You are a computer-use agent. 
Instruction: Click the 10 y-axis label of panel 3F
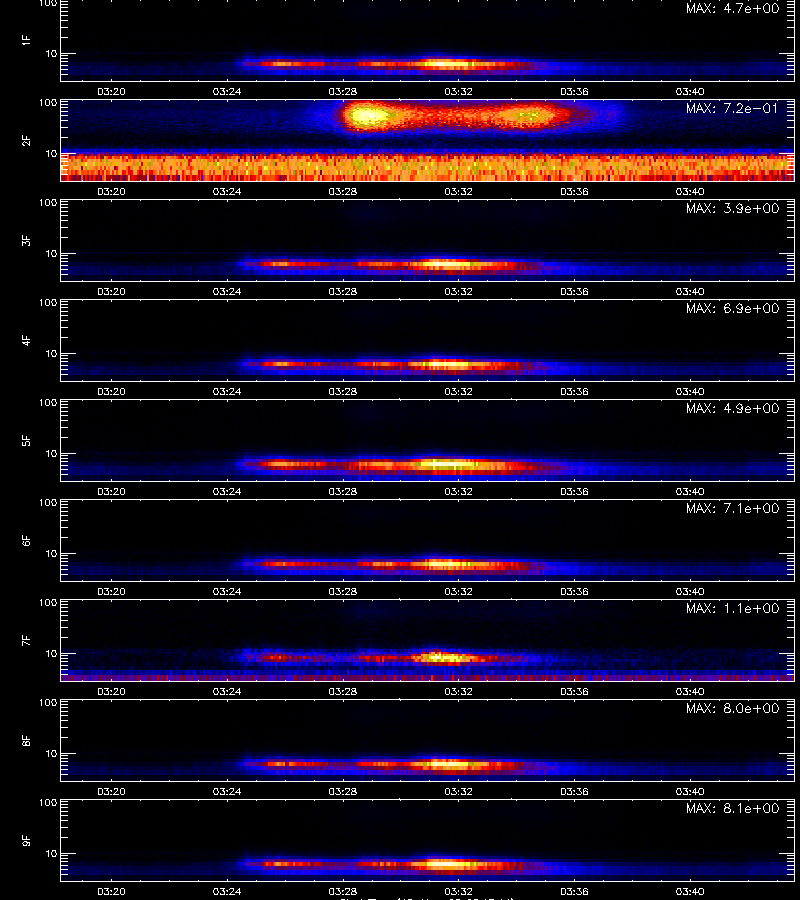(51, 253)
